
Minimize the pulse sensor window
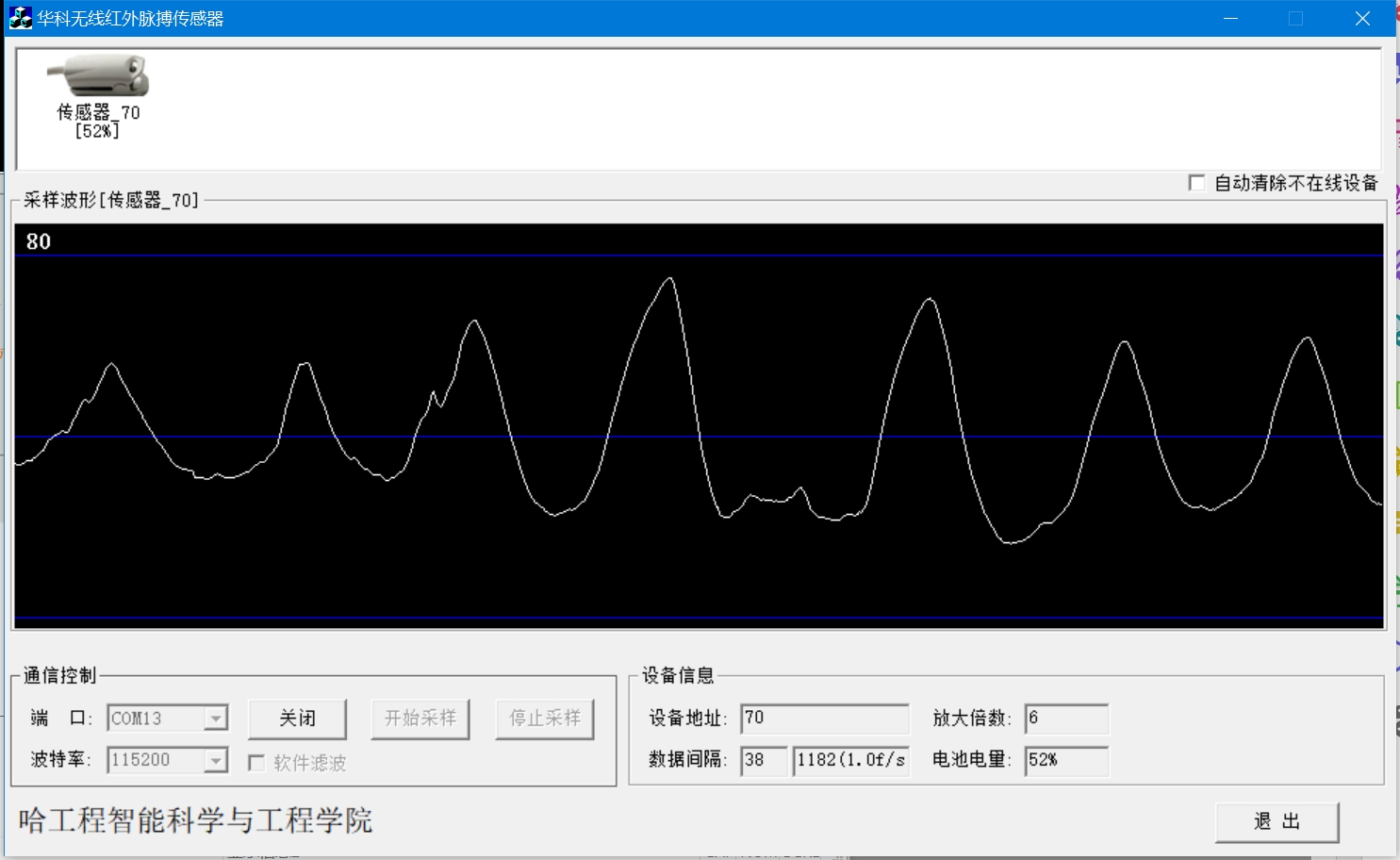click(1230, 18)
